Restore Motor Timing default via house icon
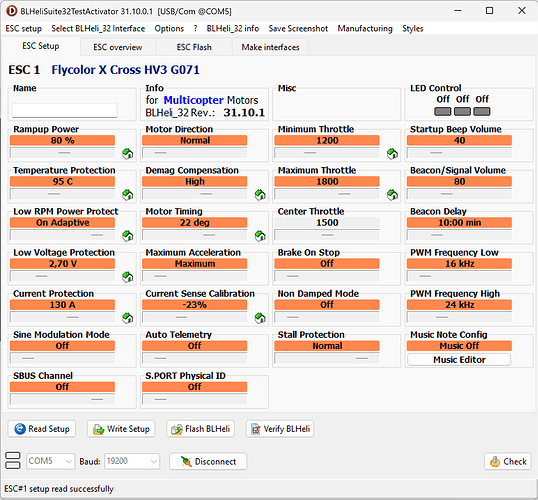538x500 pixels. 260,236
